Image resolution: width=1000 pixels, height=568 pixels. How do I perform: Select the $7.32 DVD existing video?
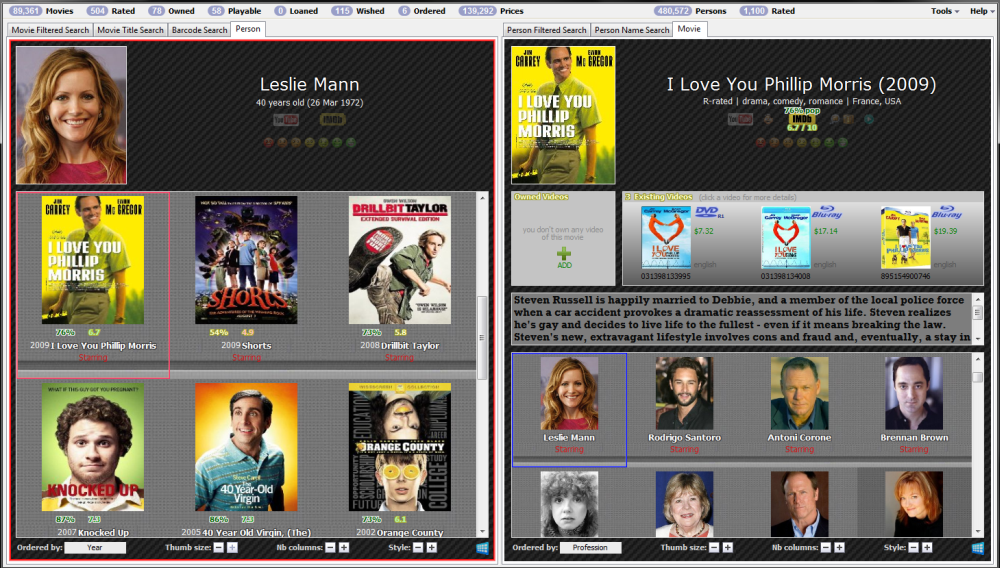666,238
